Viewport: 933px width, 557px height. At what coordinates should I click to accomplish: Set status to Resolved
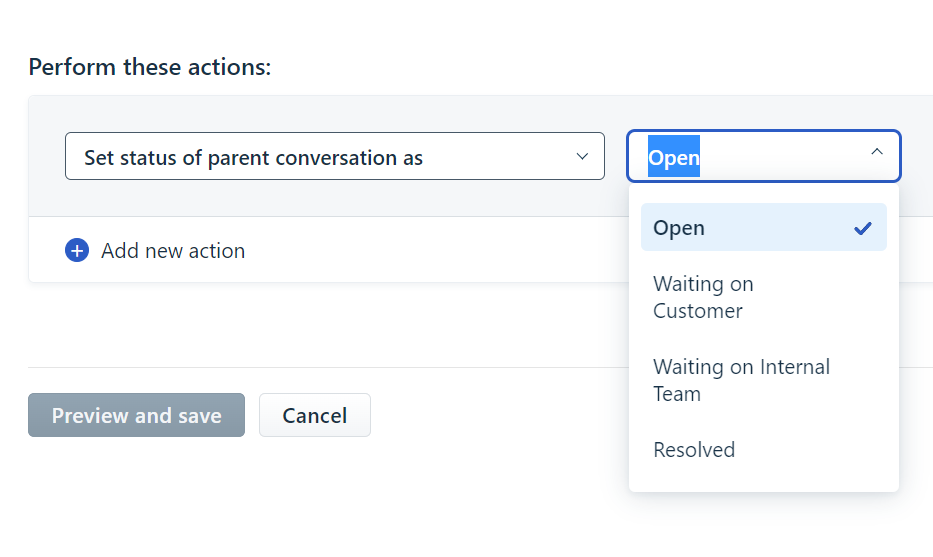tap(694, 450)
